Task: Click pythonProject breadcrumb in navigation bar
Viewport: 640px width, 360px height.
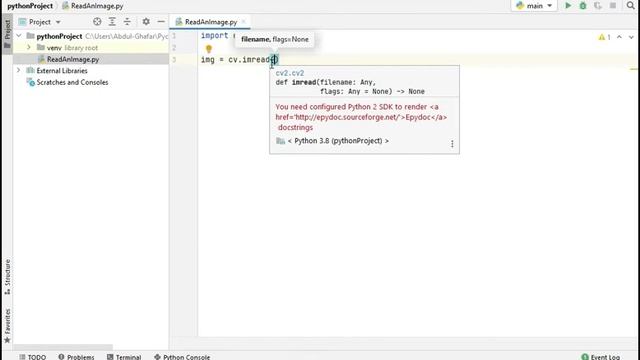Action: tap(30, 6)
